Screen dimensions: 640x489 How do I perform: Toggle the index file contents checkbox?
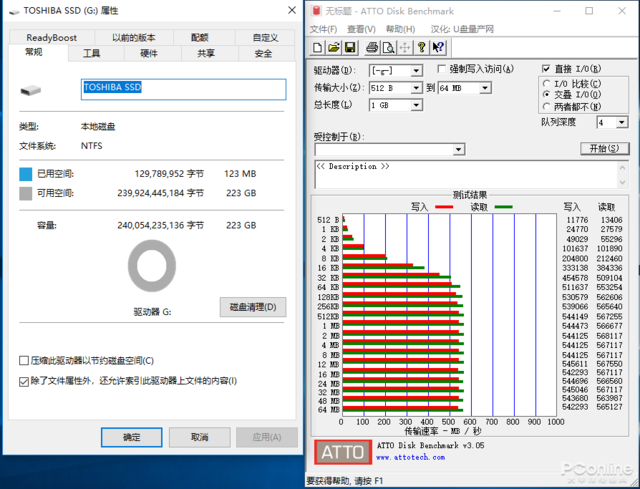point(24,382)
